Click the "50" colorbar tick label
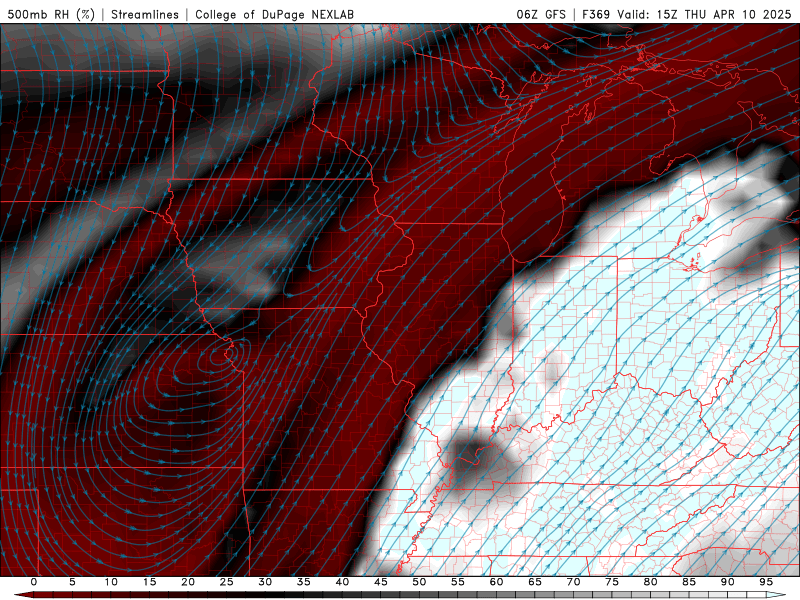Image resolution: width=800 pixels, height=600 pixels. coord(419,582)
